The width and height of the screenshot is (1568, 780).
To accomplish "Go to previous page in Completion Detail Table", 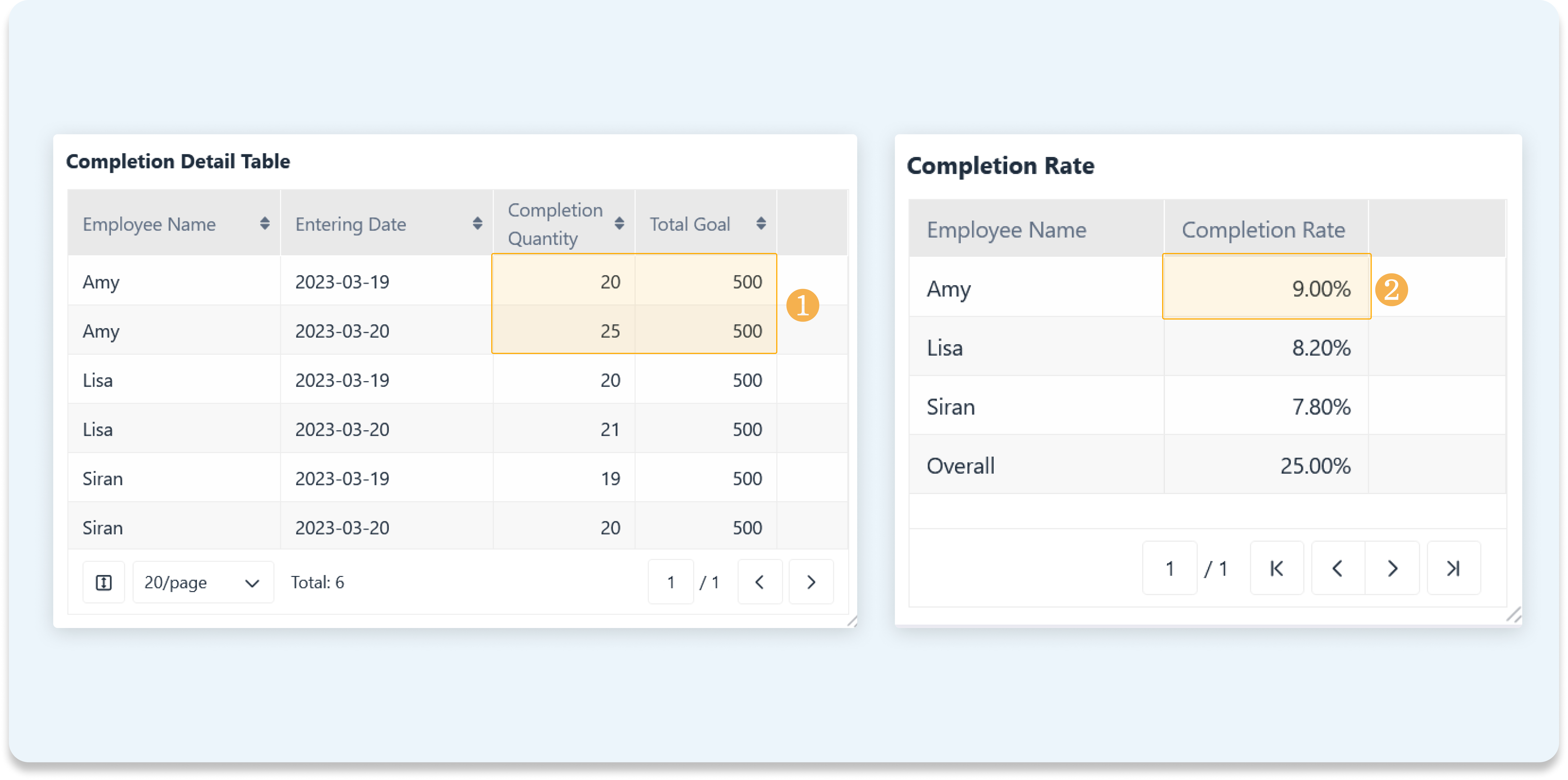I will 760,583.
